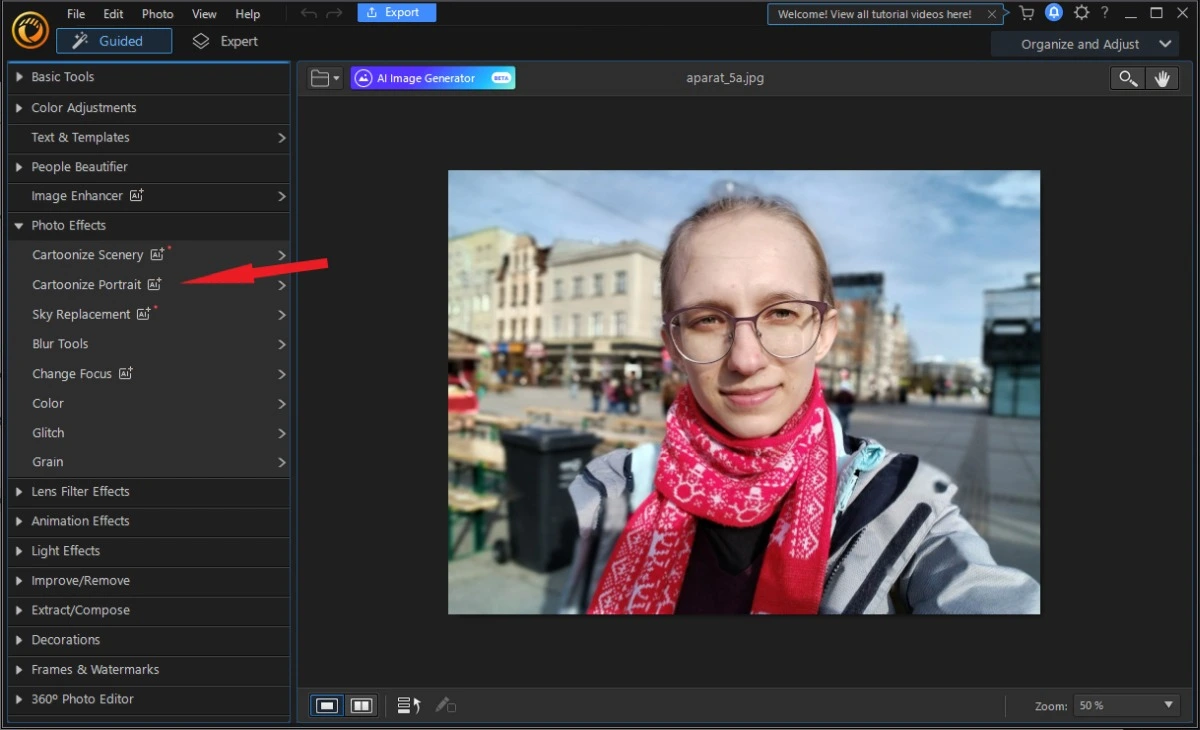
Task: Click the shopping cart icon
Action: tap(1026, 13)
